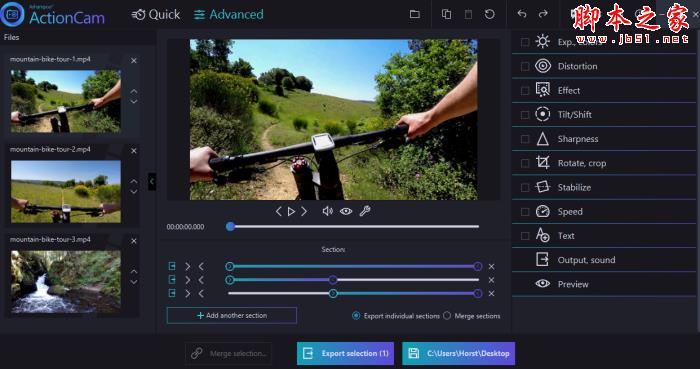
Task: Set start marker for second section
Action: point(188,280)
